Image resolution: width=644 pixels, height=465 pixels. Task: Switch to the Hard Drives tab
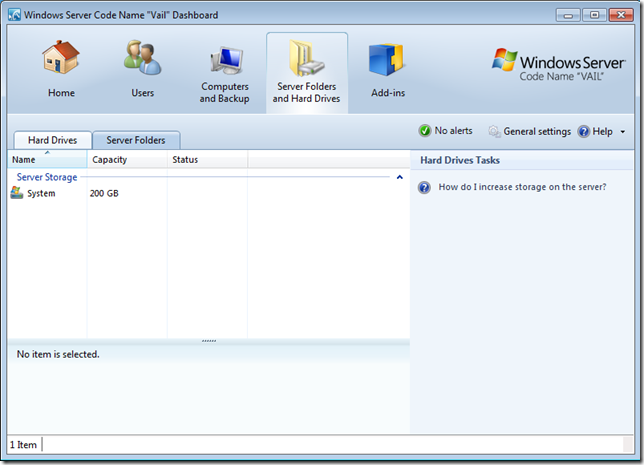pos(53,140)
